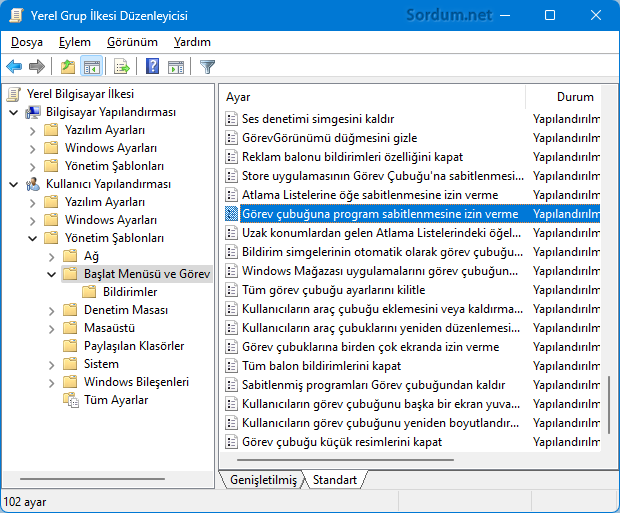Expand the 'Masaüstü' node arrow
The width and height of the screenshot is (620, 513).
pos(52,329)
